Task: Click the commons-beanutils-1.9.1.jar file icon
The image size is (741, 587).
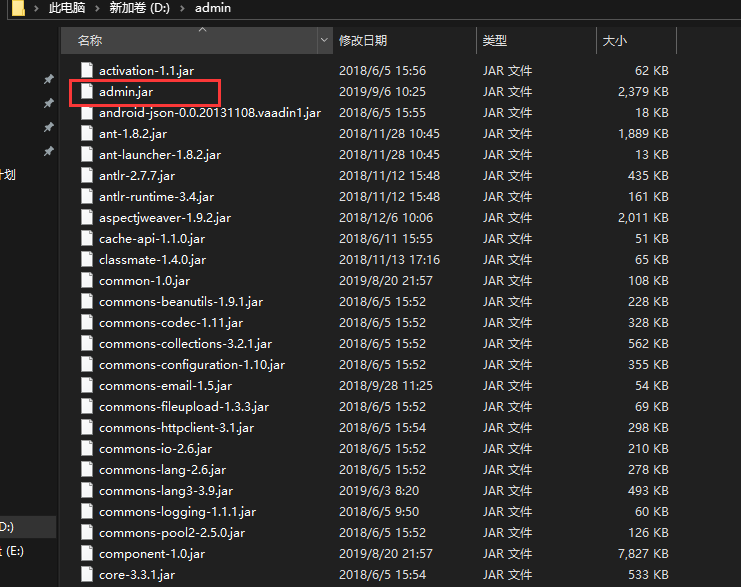Action: [x=87, y=301]
